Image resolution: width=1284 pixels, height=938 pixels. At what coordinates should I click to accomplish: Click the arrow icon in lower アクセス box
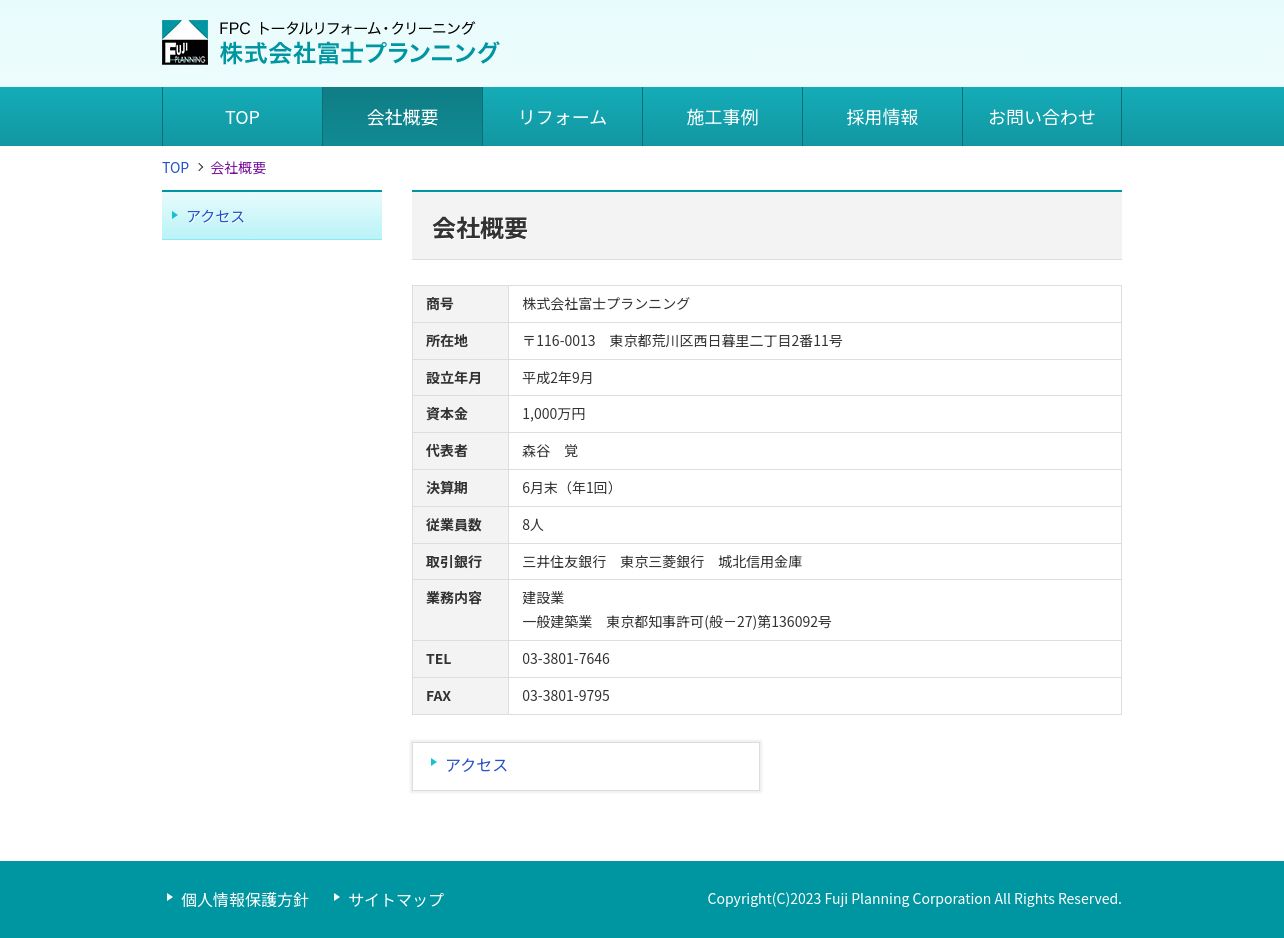coord(434,762)
